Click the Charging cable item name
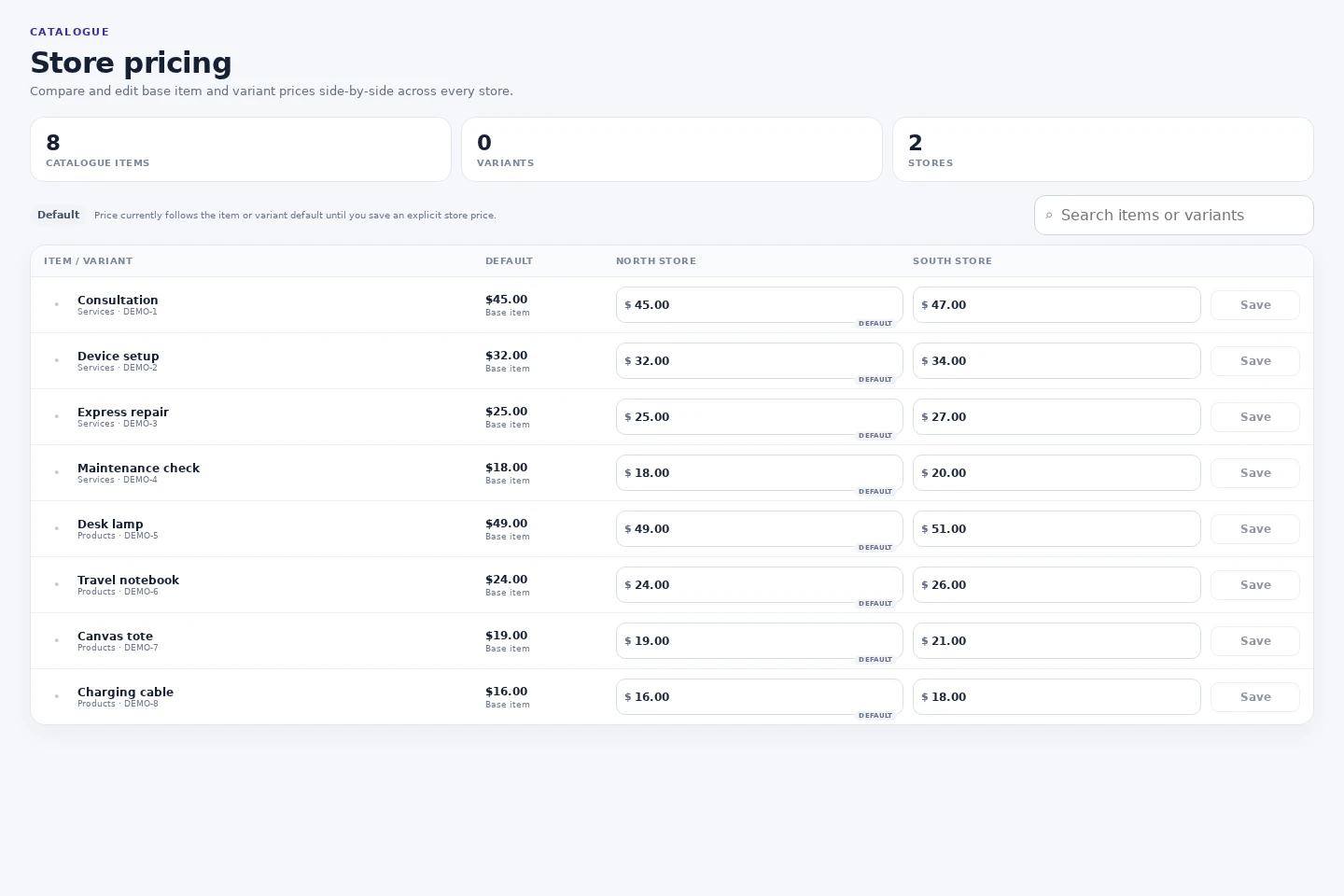 125,692
